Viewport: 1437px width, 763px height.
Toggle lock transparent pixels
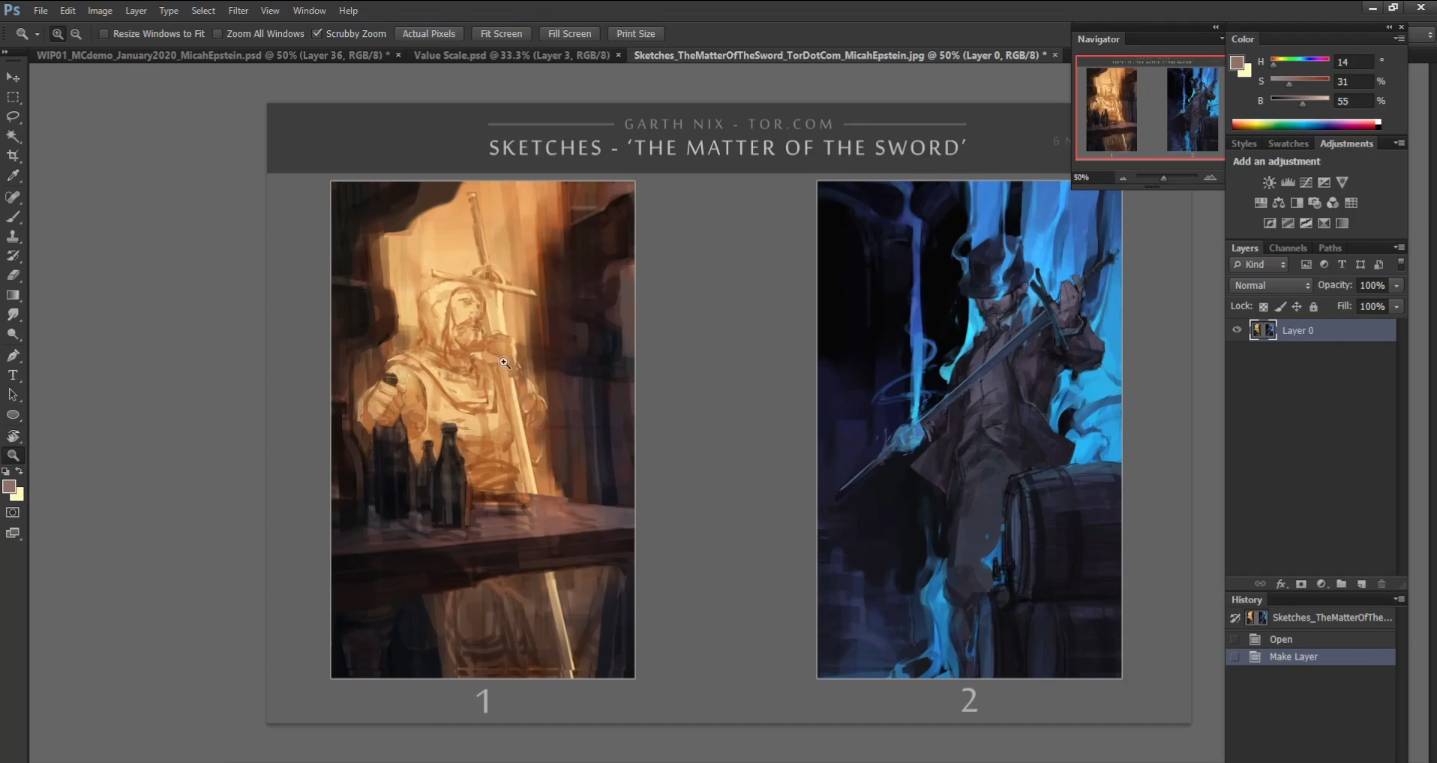point(1263,307)
